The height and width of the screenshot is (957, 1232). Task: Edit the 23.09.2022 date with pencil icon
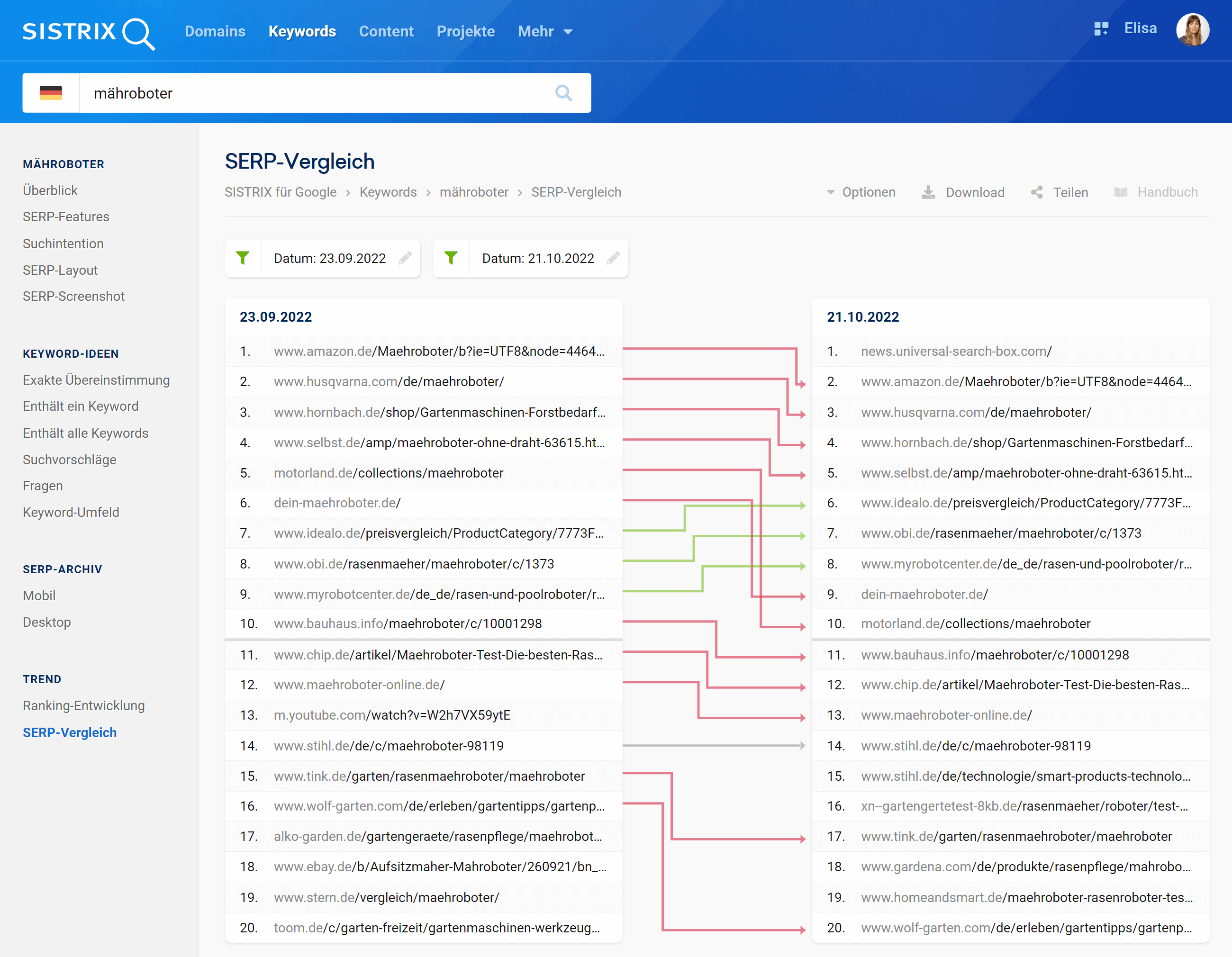405,258
